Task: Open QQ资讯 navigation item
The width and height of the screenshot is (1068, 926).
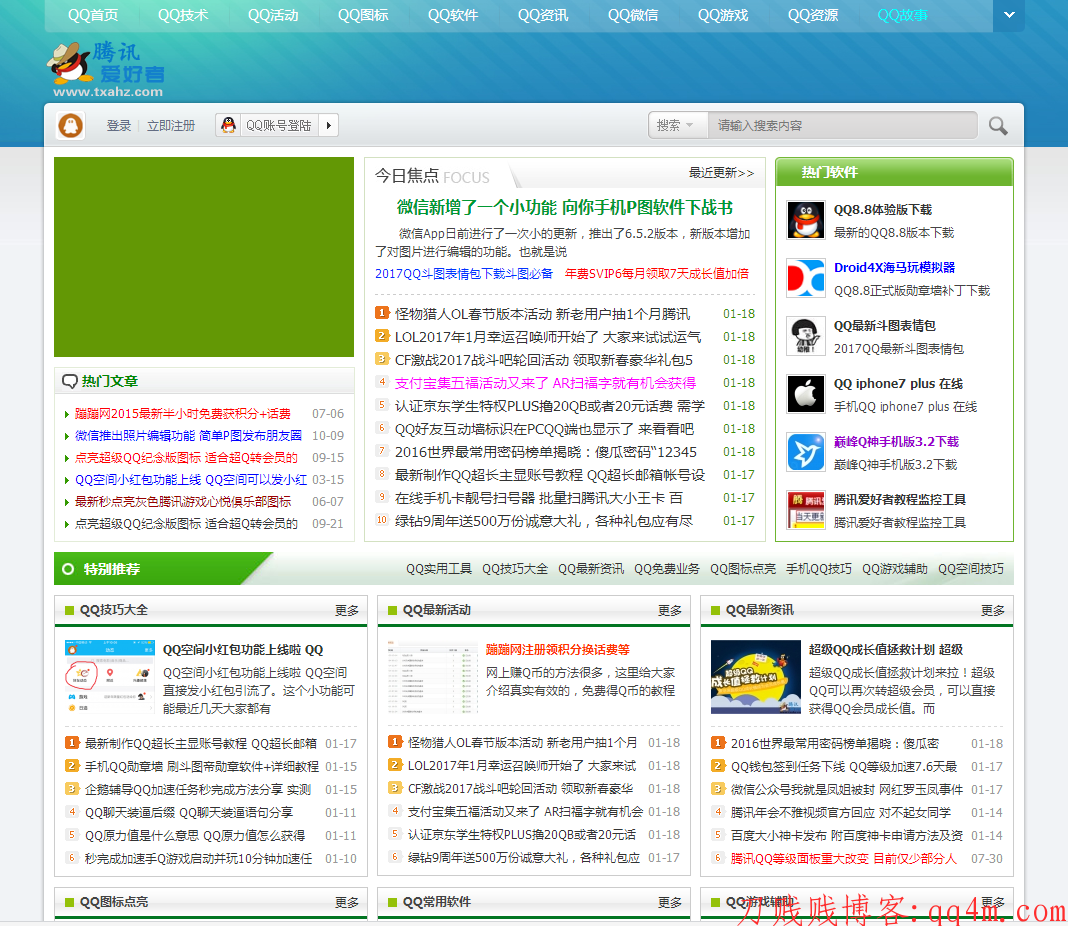Action: [x=543, y=15]
